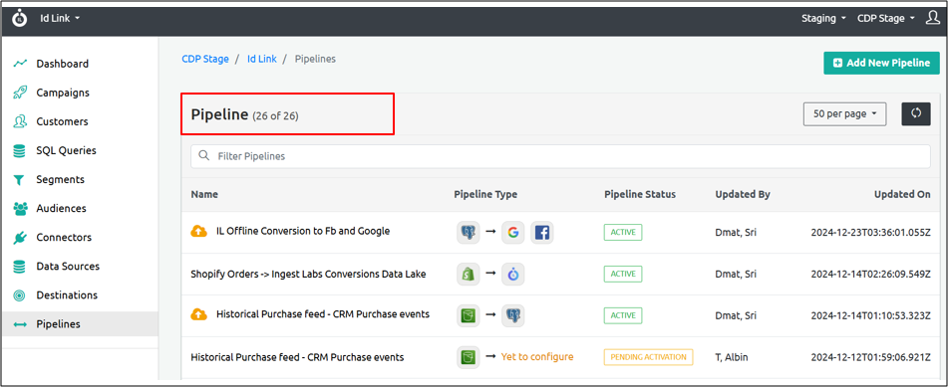Viewport: 948px width, 387px height.
Task: Open Data Sources in the sidebar
Action: point(68,267)
